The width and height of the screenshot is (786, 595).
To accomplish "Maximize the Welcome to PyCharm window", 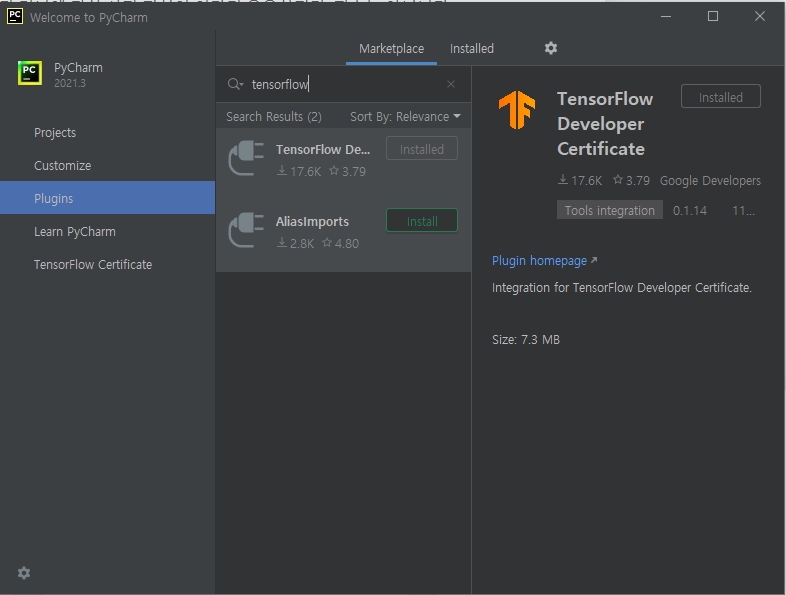I will [713, 17].
